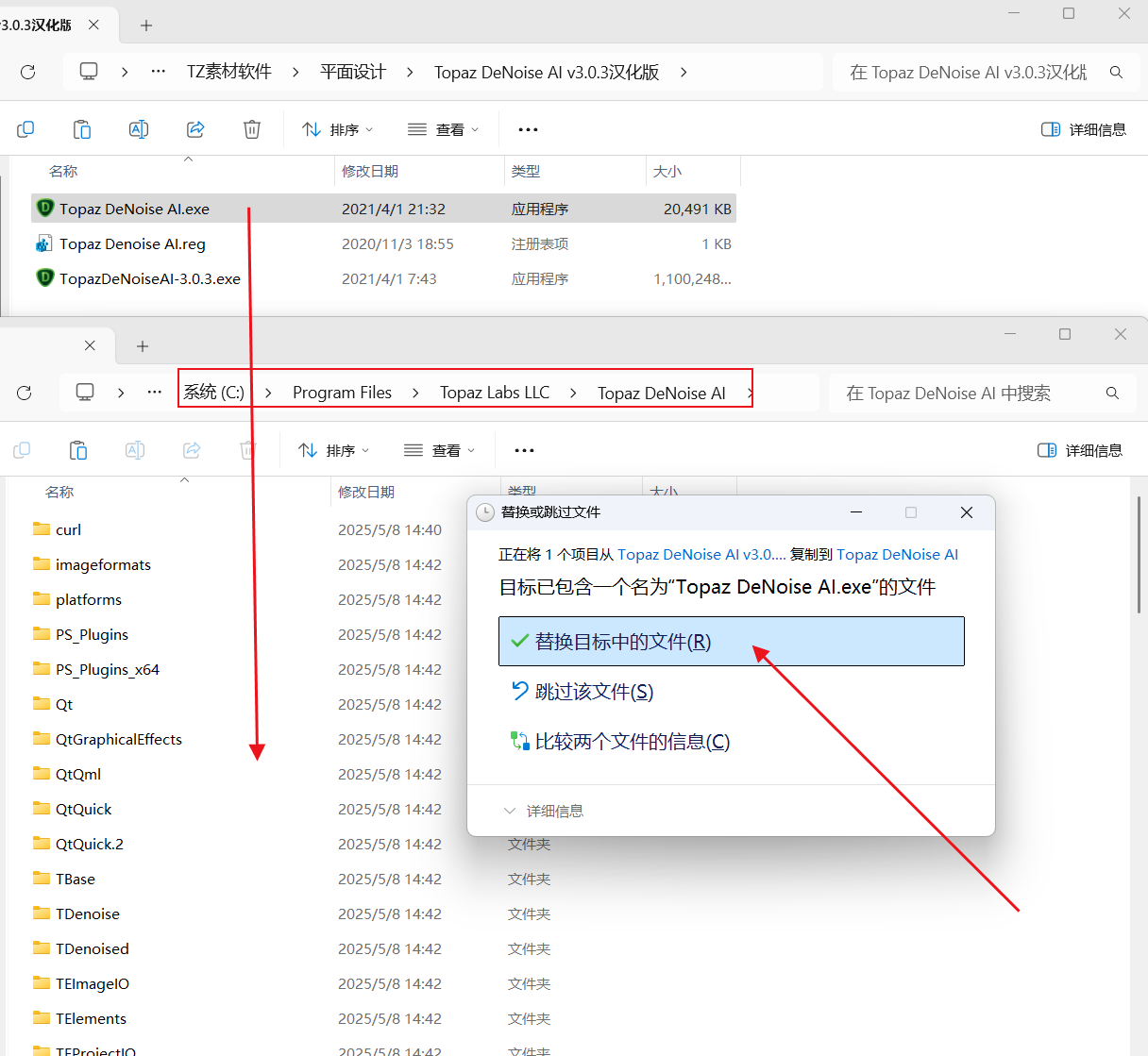Click bottom window vertical scrollbar

click(x=1139, y=555)
